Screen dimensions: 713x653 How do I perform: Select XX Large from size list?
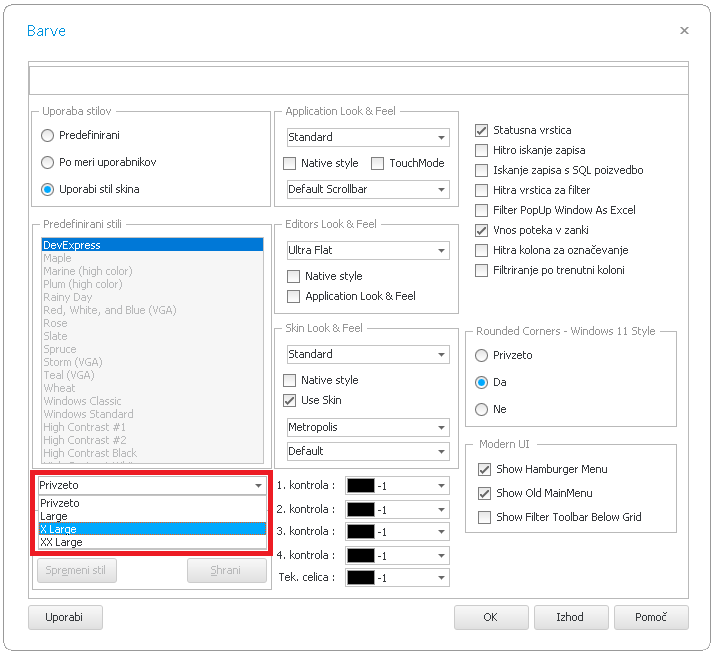pos(61,542)
